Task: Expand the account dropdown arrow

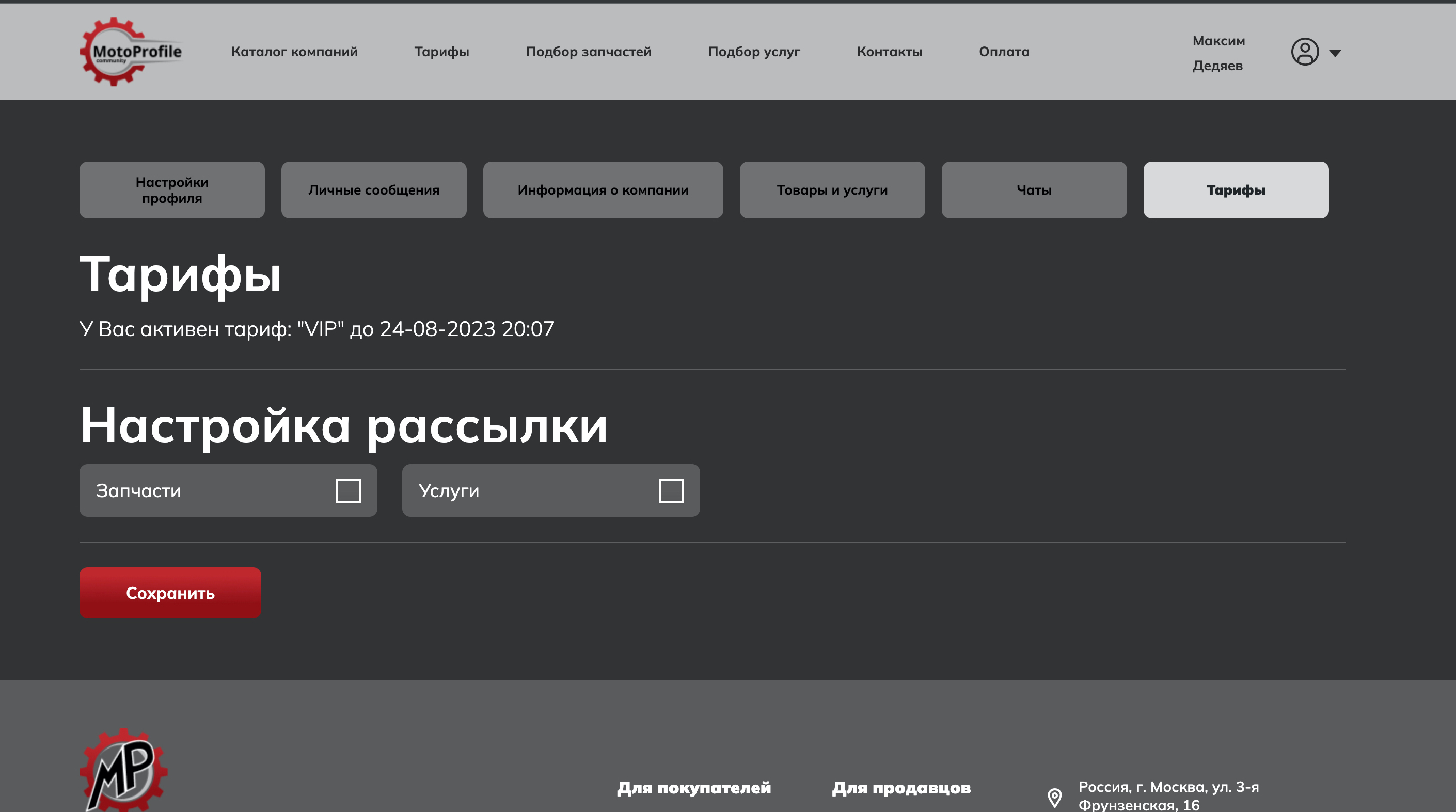Action: (1335, 53)
